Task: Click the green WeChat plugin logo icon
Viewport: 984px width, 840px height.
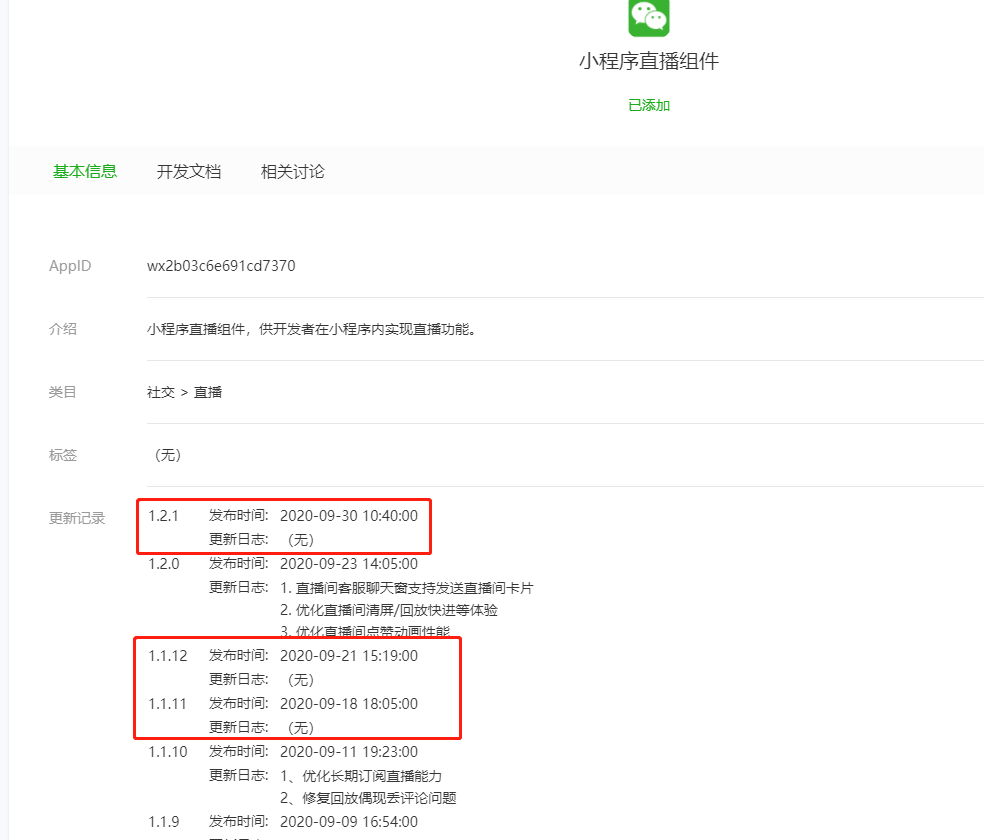Action: pos(649,18)
